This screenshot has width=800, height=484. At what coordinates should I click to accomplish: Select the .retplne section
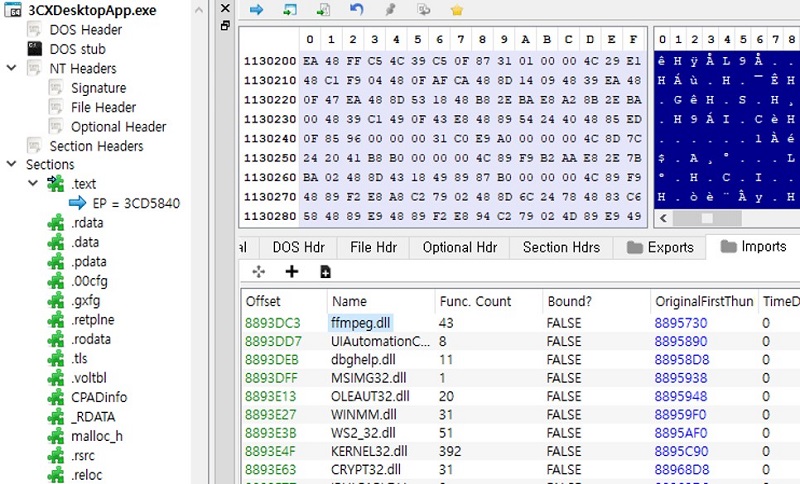coord(92,319)
